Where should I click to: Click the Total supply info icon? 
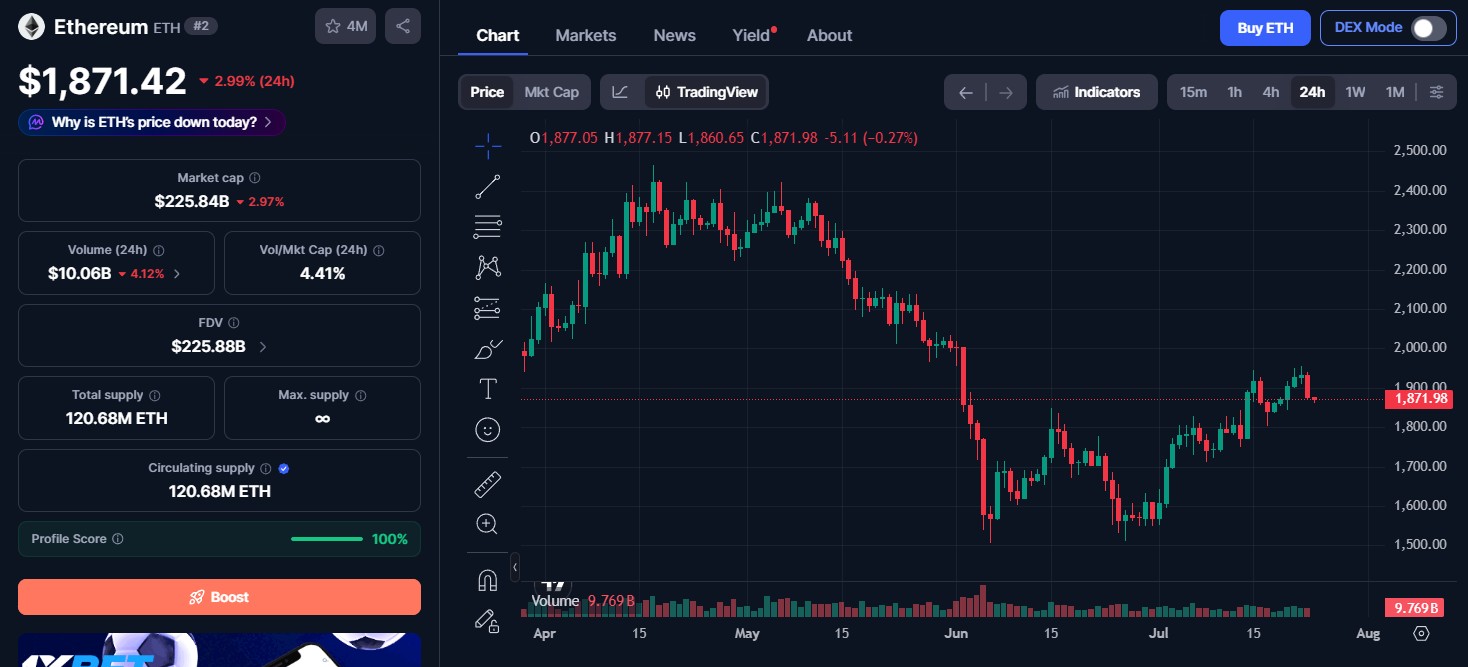[x=155, y=396]
